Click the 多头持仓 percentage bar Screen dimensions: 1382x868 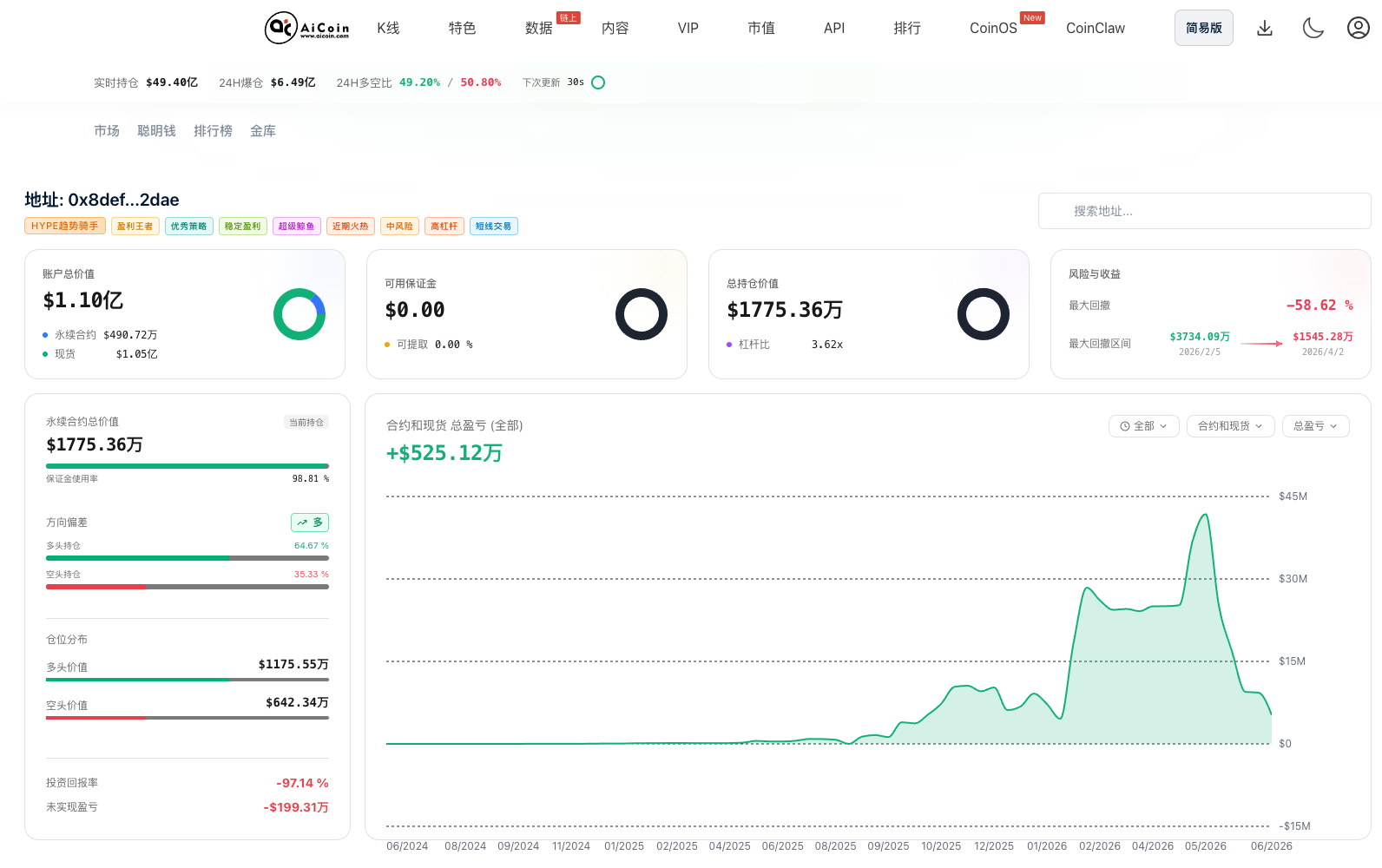[188, 558]
